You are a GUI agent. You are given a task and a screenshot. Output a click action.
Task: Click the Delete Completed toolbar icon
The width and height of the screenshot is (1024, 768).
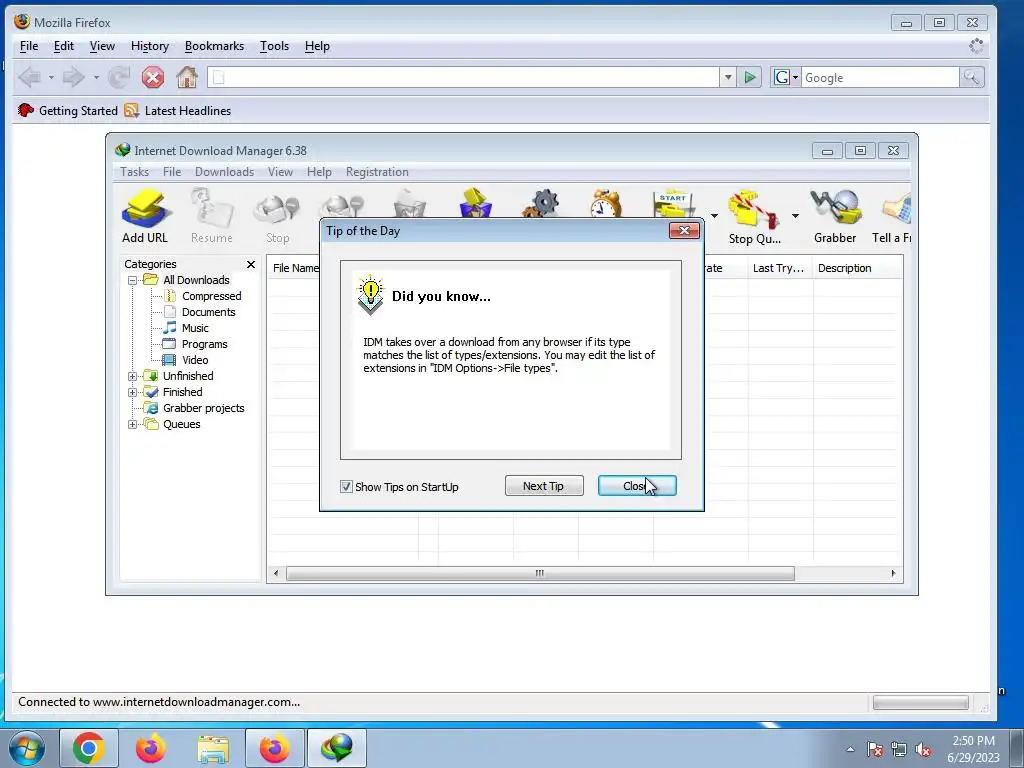(475, 203)
